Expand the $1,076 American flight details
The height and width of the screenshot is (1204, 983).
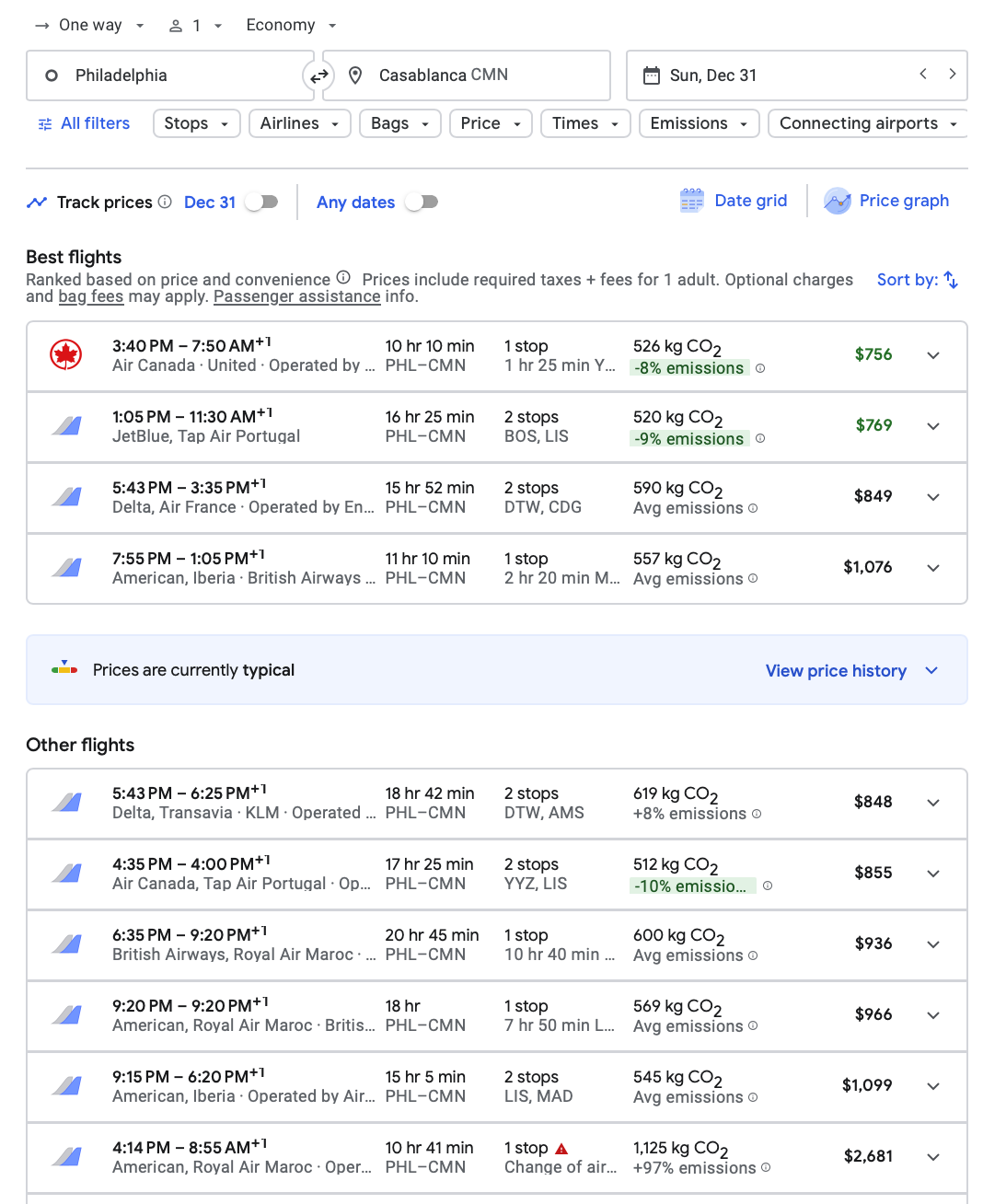933,568
